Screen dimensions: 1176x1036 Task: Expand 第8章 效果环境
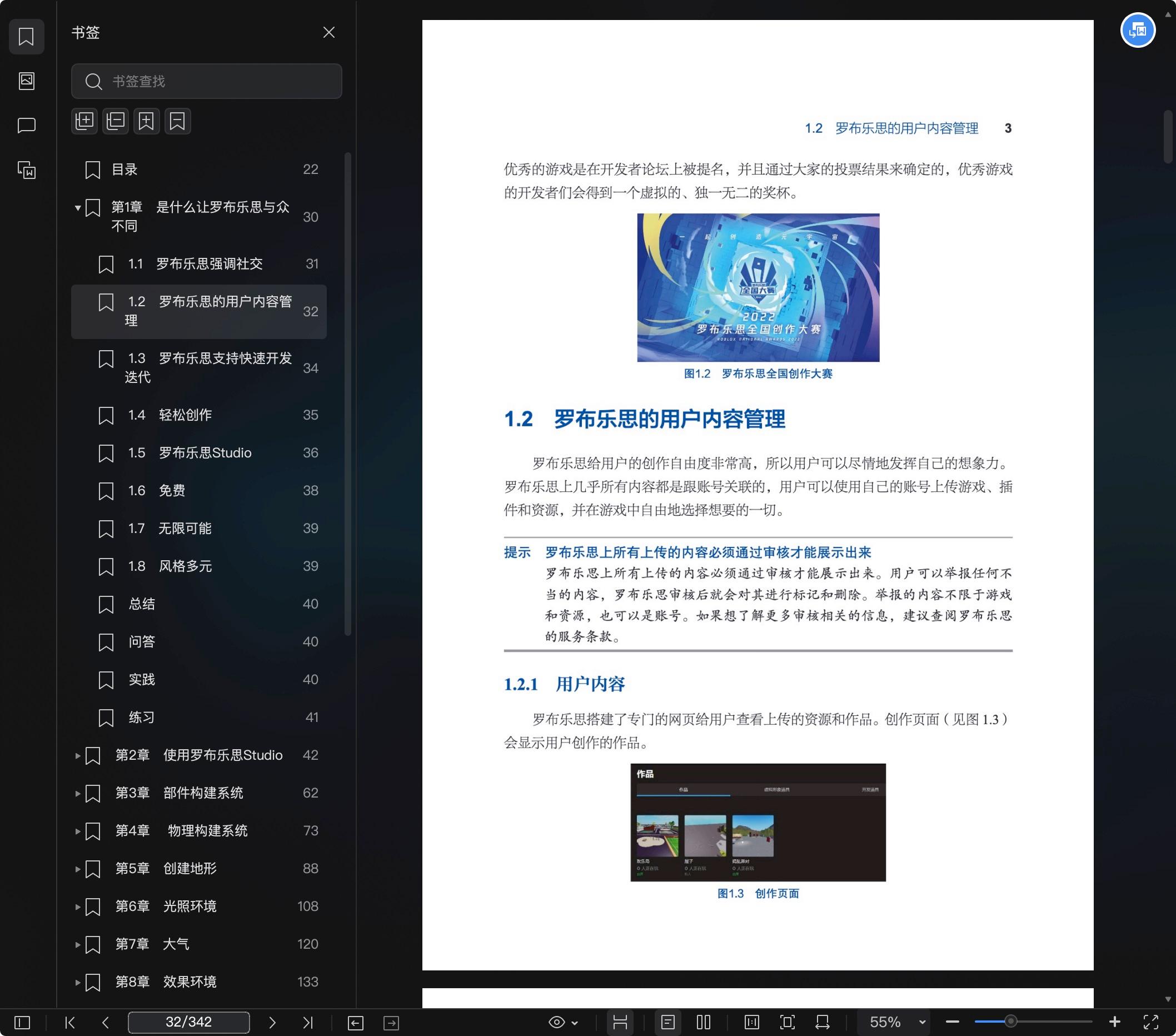click(x=78, y=983)
